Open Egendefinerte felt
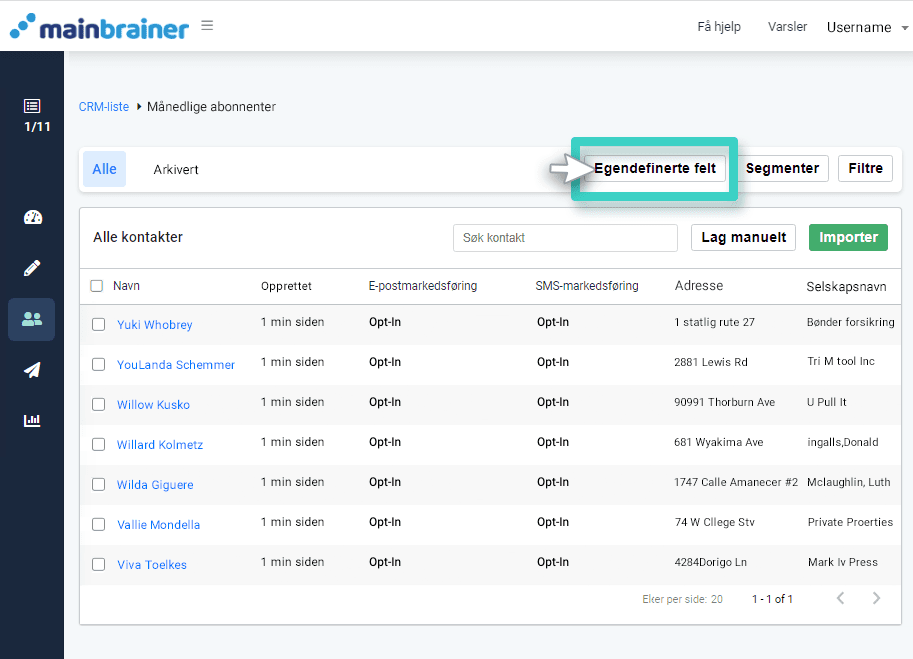 pyautogui.click(x=654, y=168)
